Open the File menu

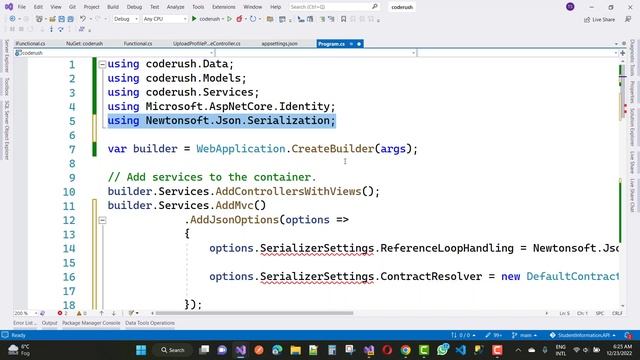click(x=22, y=7)
